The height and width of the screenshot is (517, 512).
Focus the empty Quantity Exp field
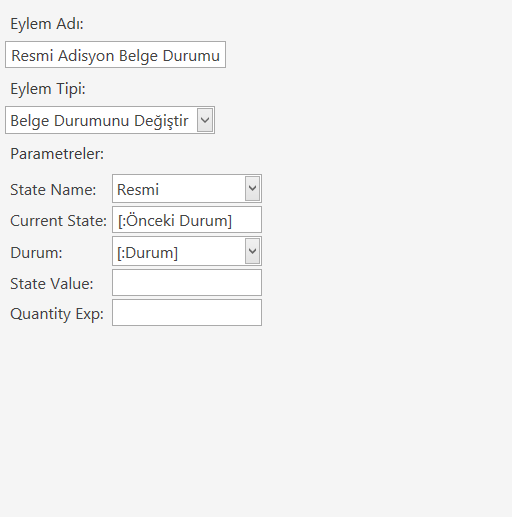(x=187, y=313)
